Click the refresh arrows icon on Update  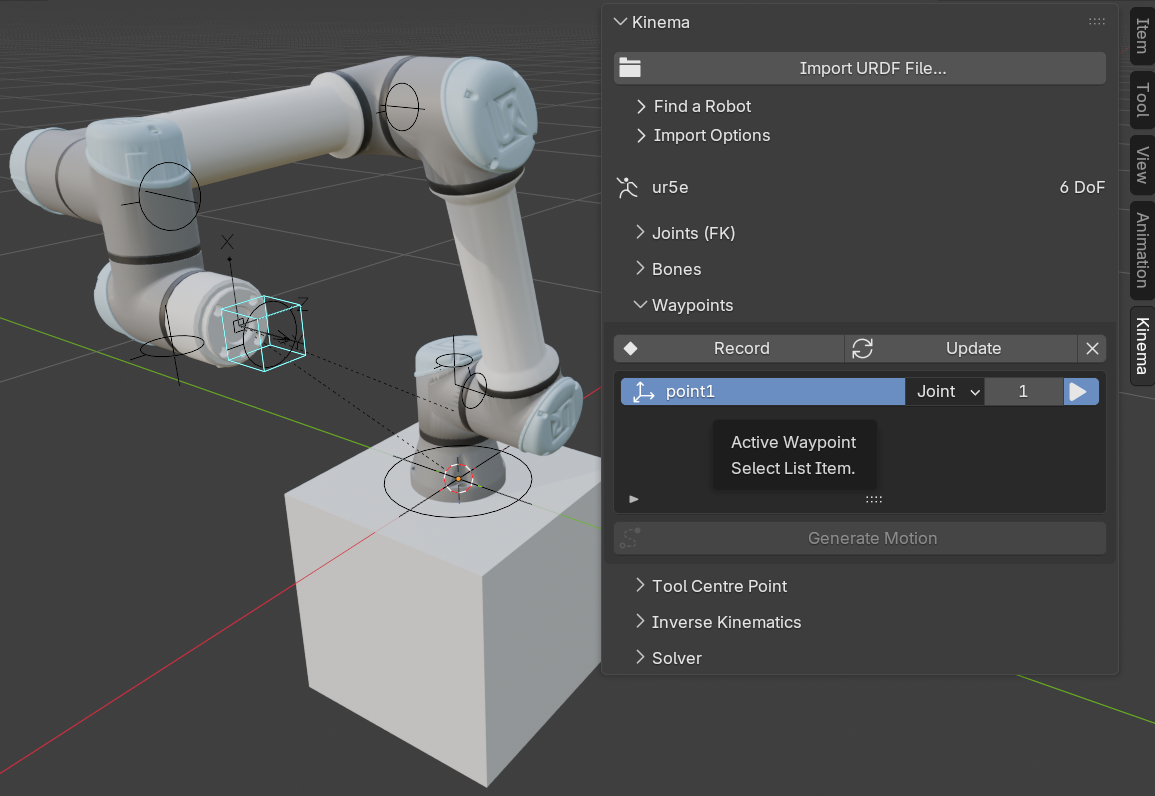(863, 348)
